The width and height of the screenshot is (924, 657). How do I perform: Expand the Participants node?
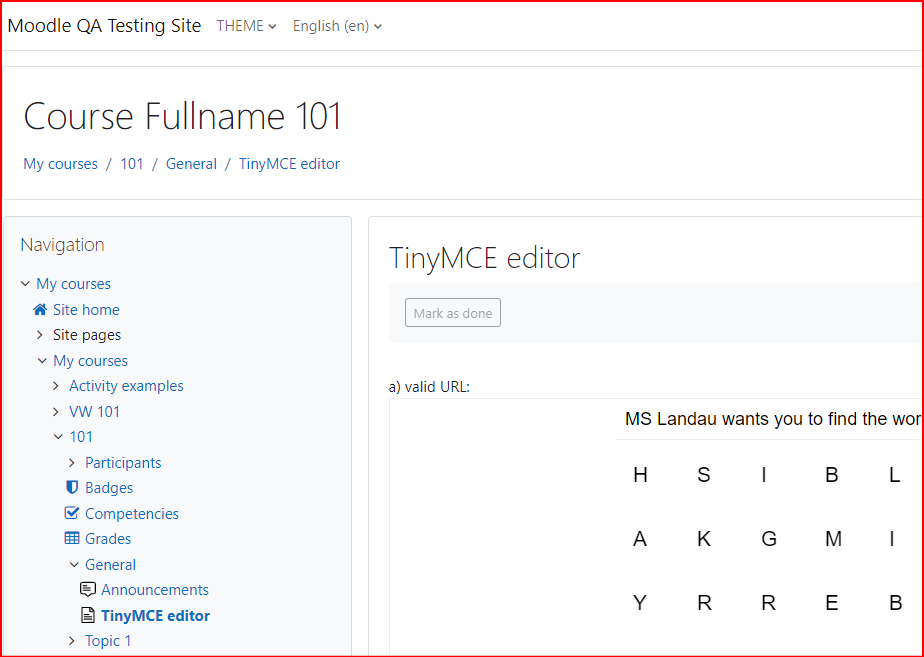tap(72, 463)
